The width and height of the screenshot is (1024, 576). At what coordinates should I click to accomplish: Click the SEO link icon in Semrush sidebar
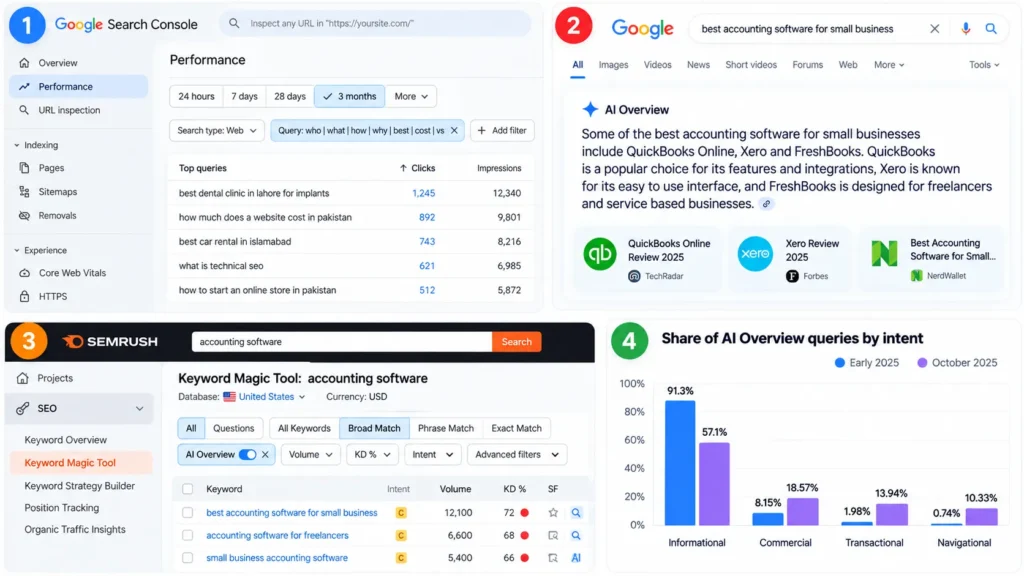pos(23,408)
